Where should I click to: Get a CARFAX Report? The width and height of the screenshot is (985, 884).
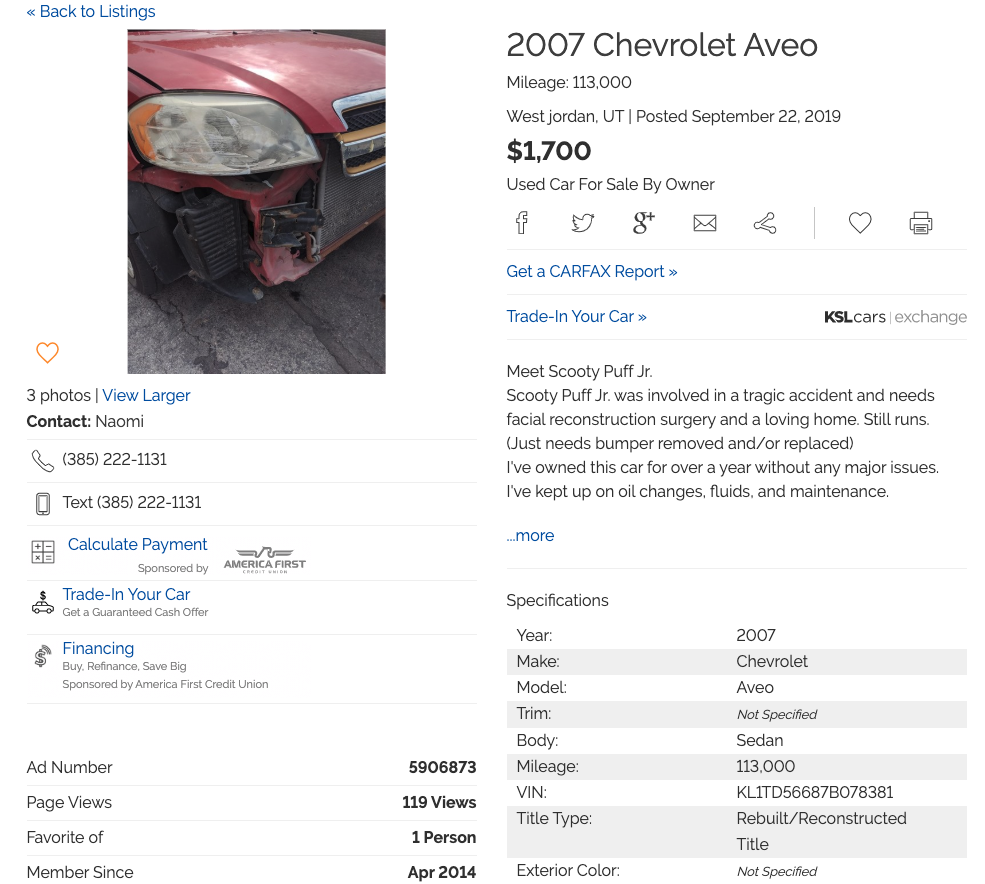[592, 271]
